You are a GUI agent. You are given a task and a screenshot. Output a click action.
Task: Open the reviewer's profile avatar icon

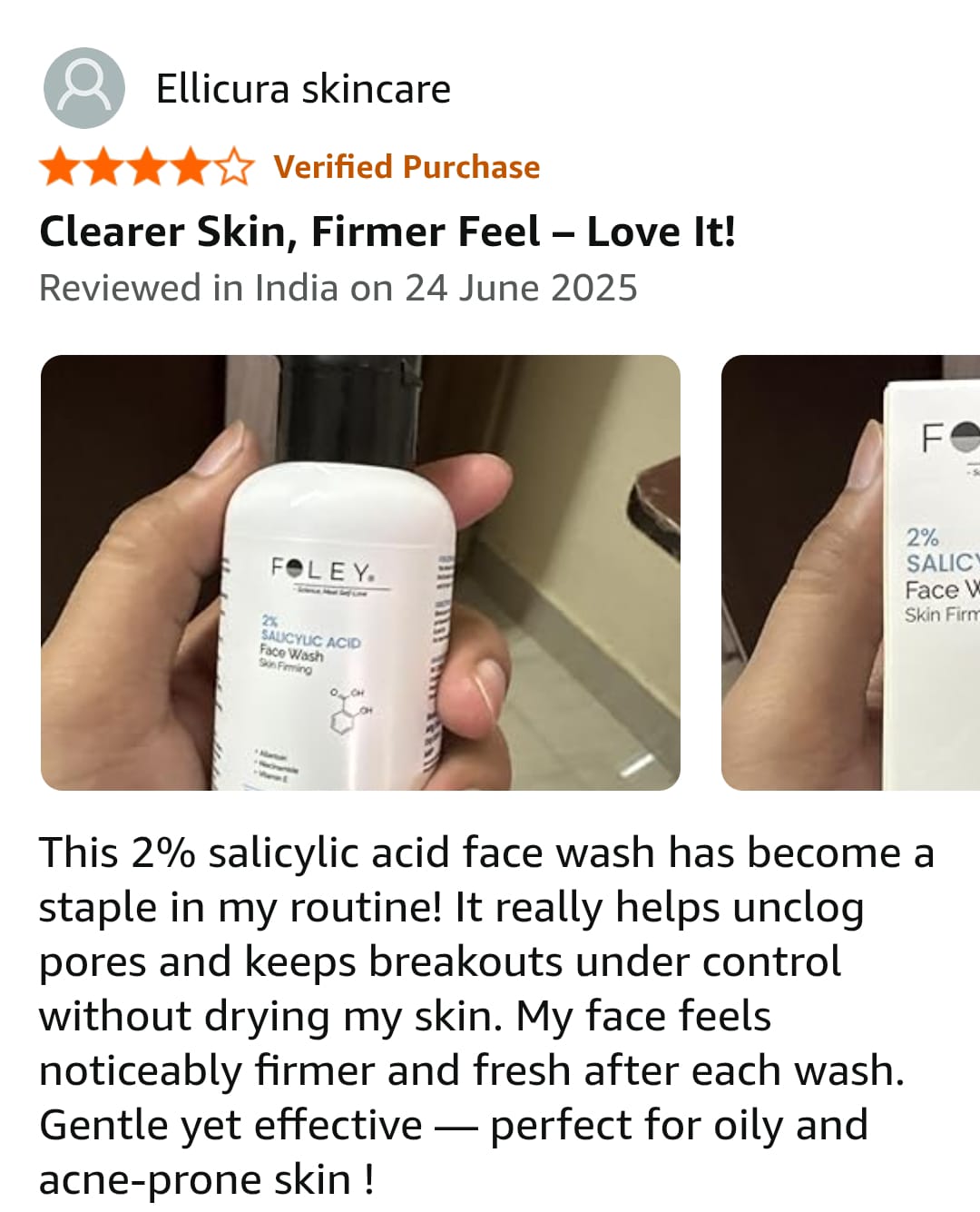pyautogui.click(x=84, y=88)
